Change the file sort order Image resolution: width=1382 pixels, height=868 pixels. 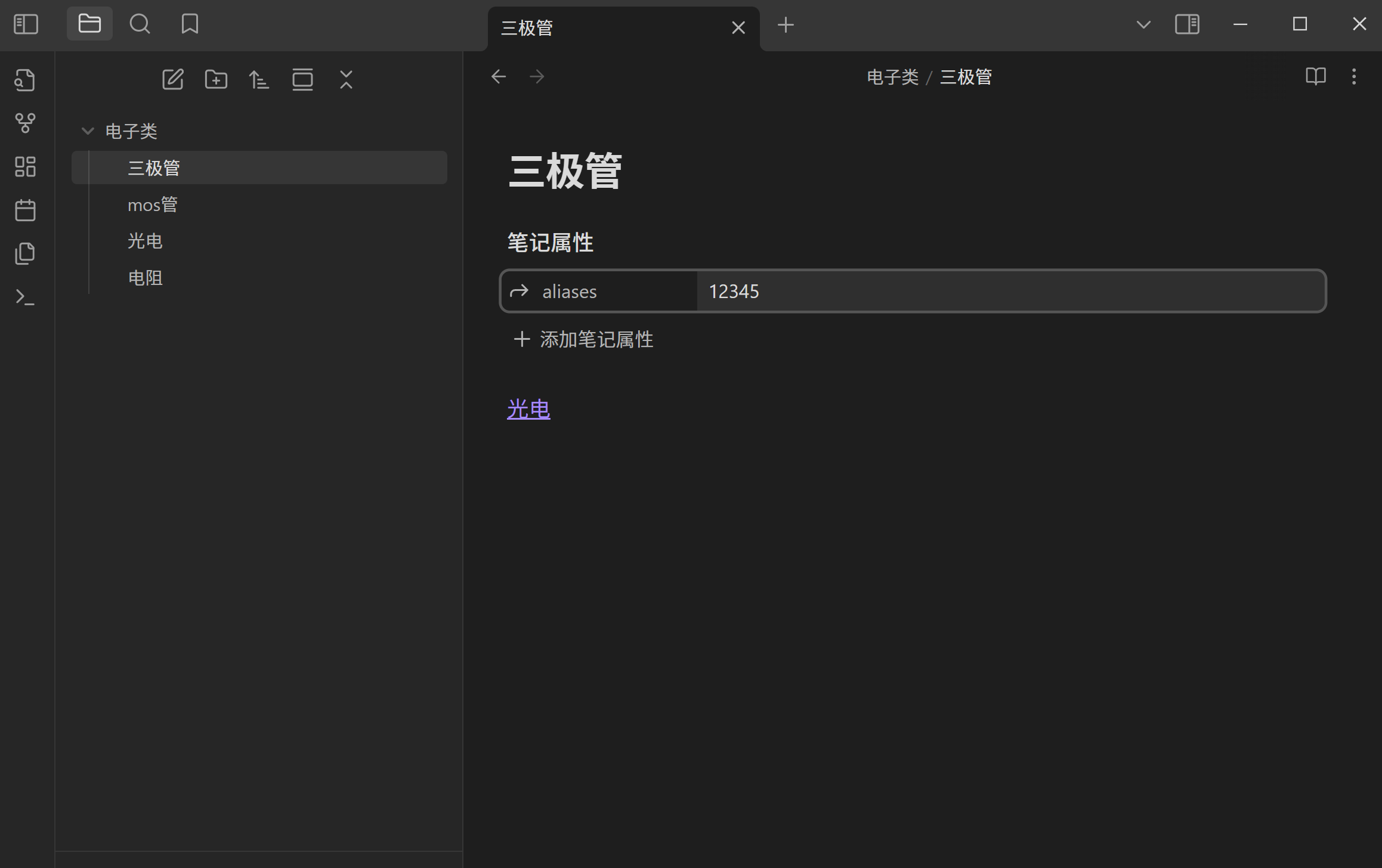click(259, 79)
